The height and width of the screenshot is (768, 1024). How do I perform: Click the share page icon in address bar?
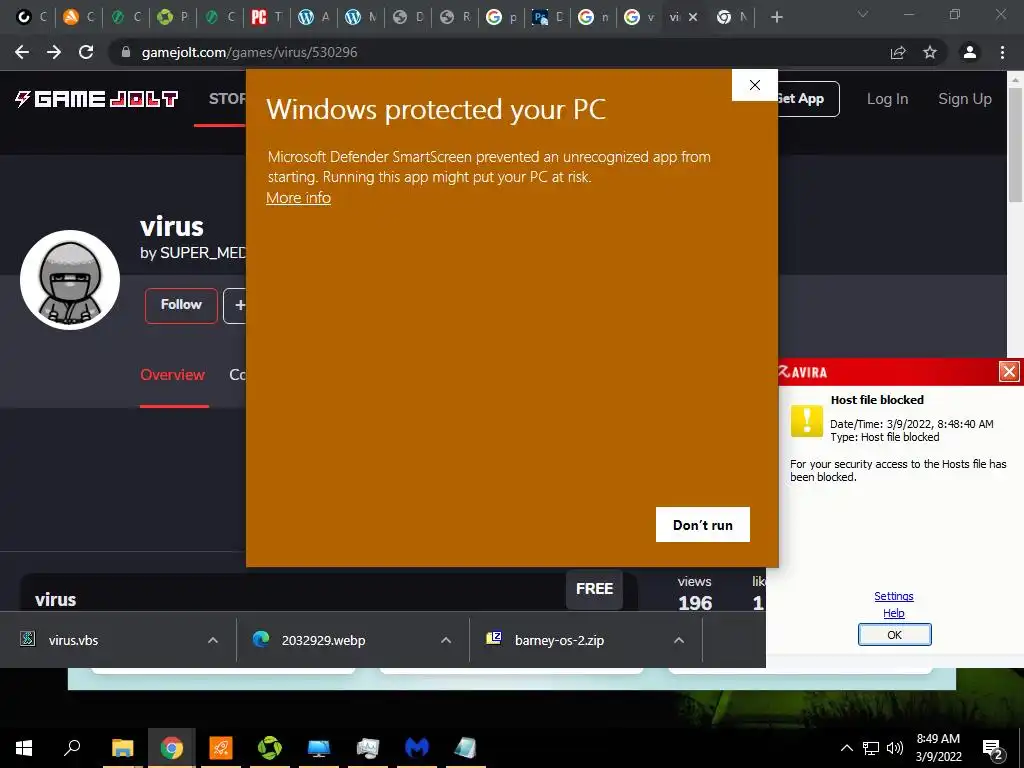pos(898,52)
